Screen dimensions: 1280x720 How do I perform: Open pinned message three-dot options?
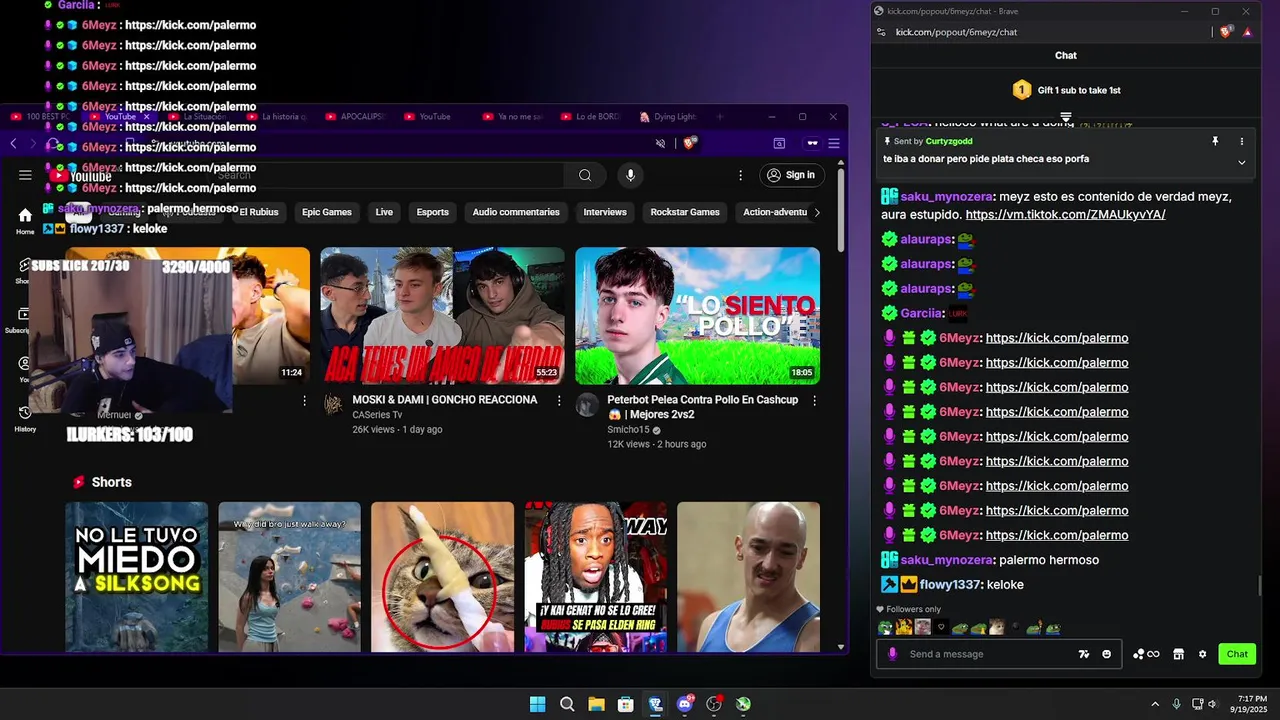tap(1242, 142)
